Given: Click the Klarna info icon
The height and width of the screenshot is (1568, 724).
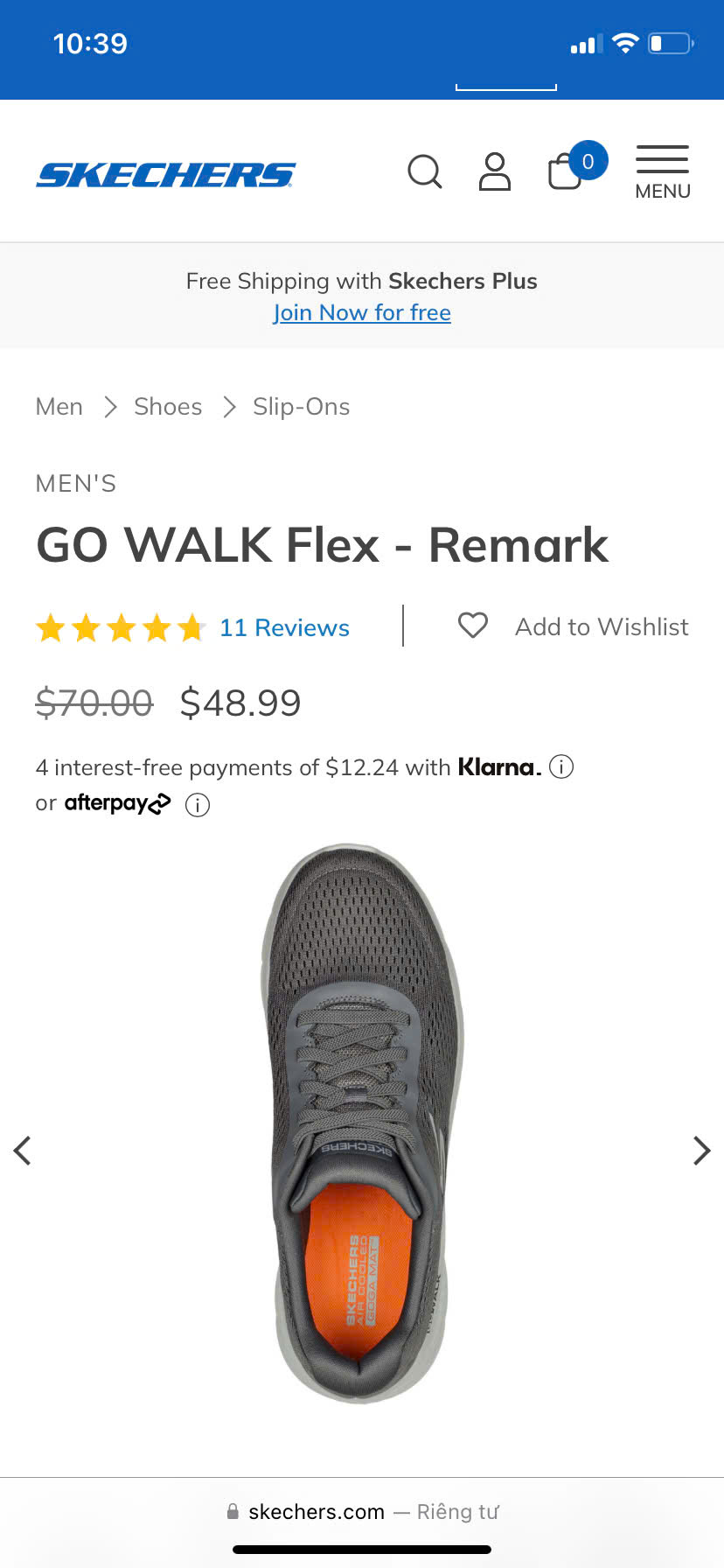Looking at the screenshot, I should point(560,767).
